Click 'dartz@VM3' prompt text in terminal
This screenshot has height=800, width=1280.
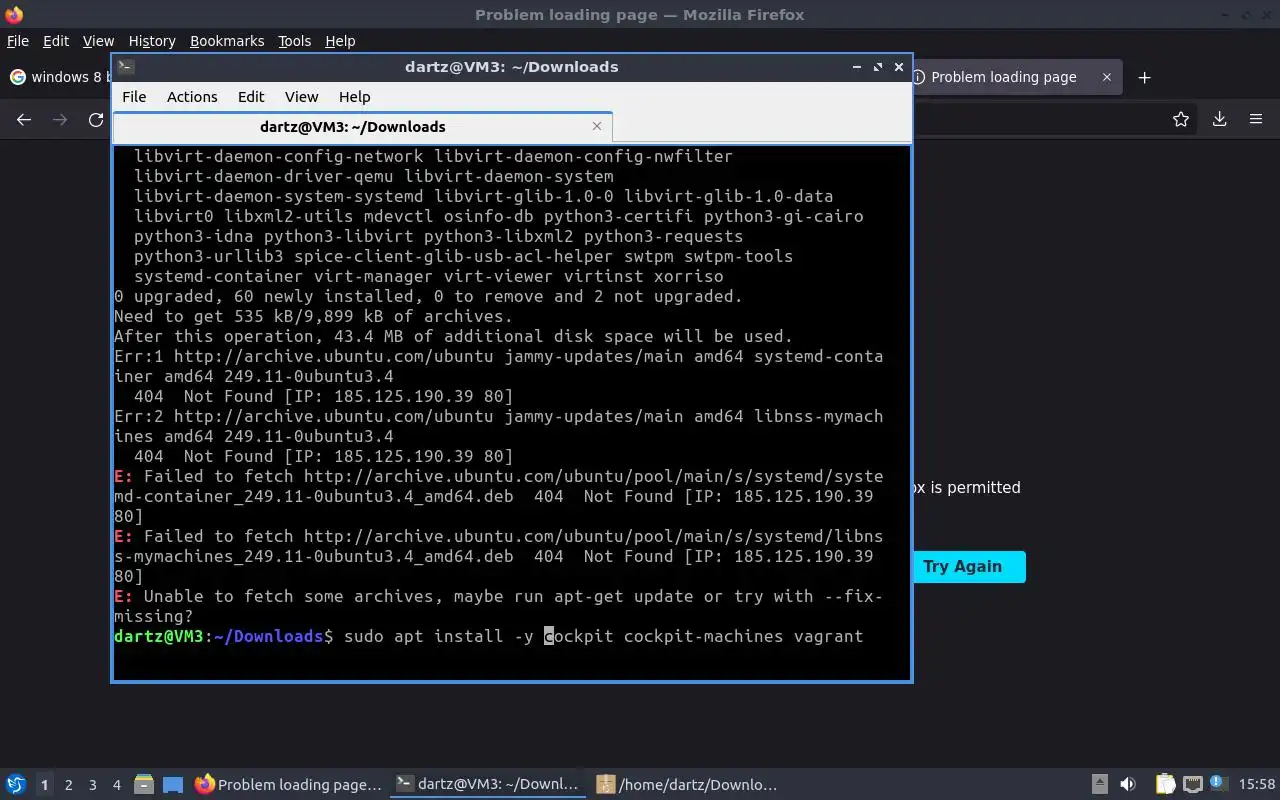(x=159, y=636)
